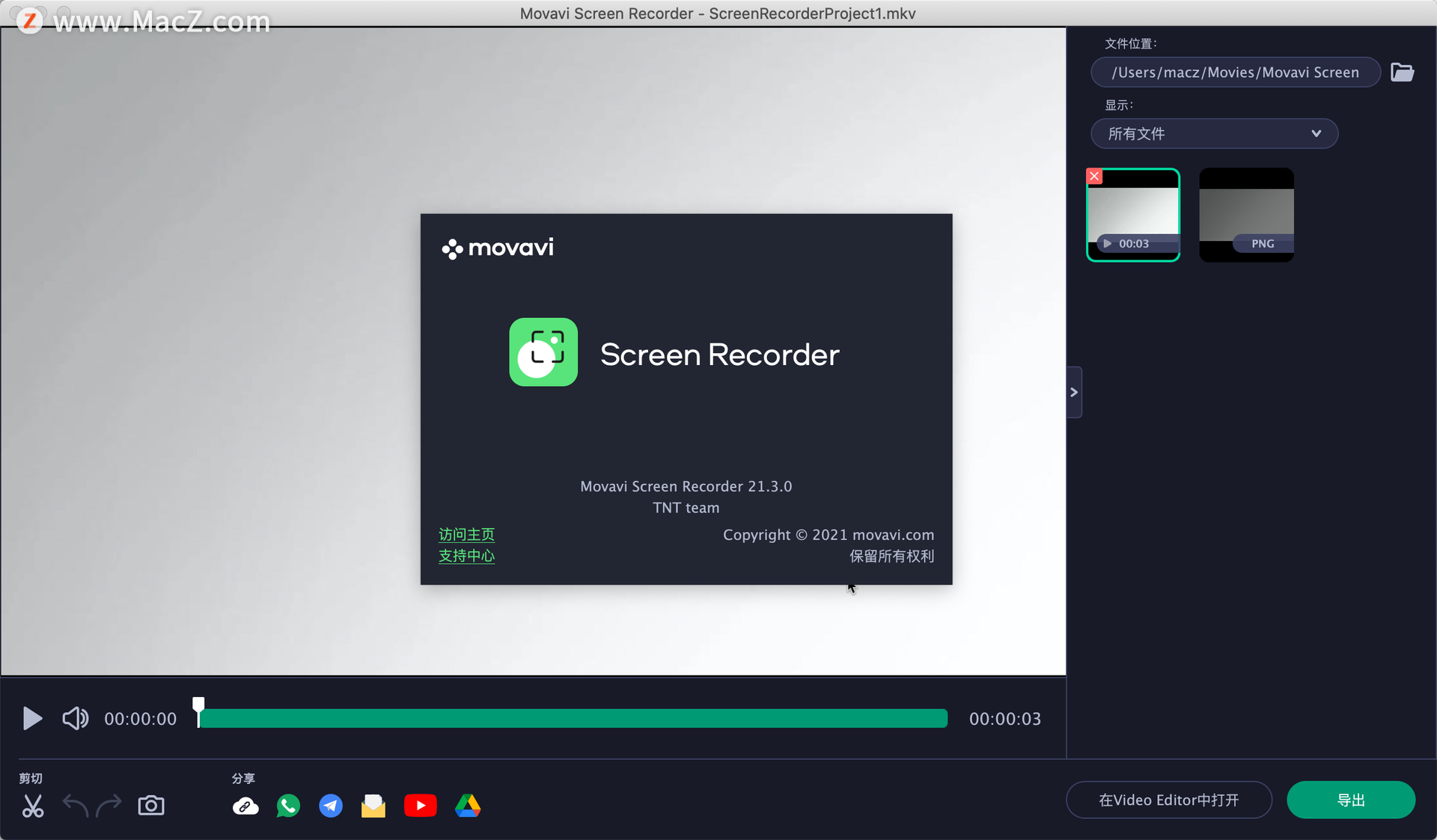Upload to YouTube
Image resolution: width=1437 pixels, height=840 pixels.
point(421,806)
